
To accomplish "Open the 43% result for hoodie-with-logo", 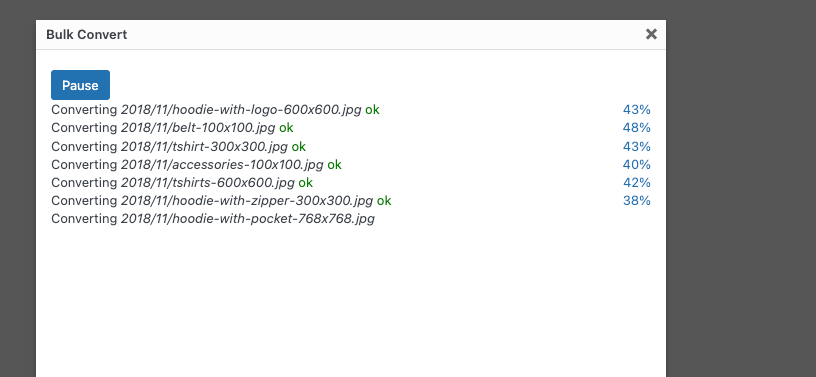I will pos(636,110).
